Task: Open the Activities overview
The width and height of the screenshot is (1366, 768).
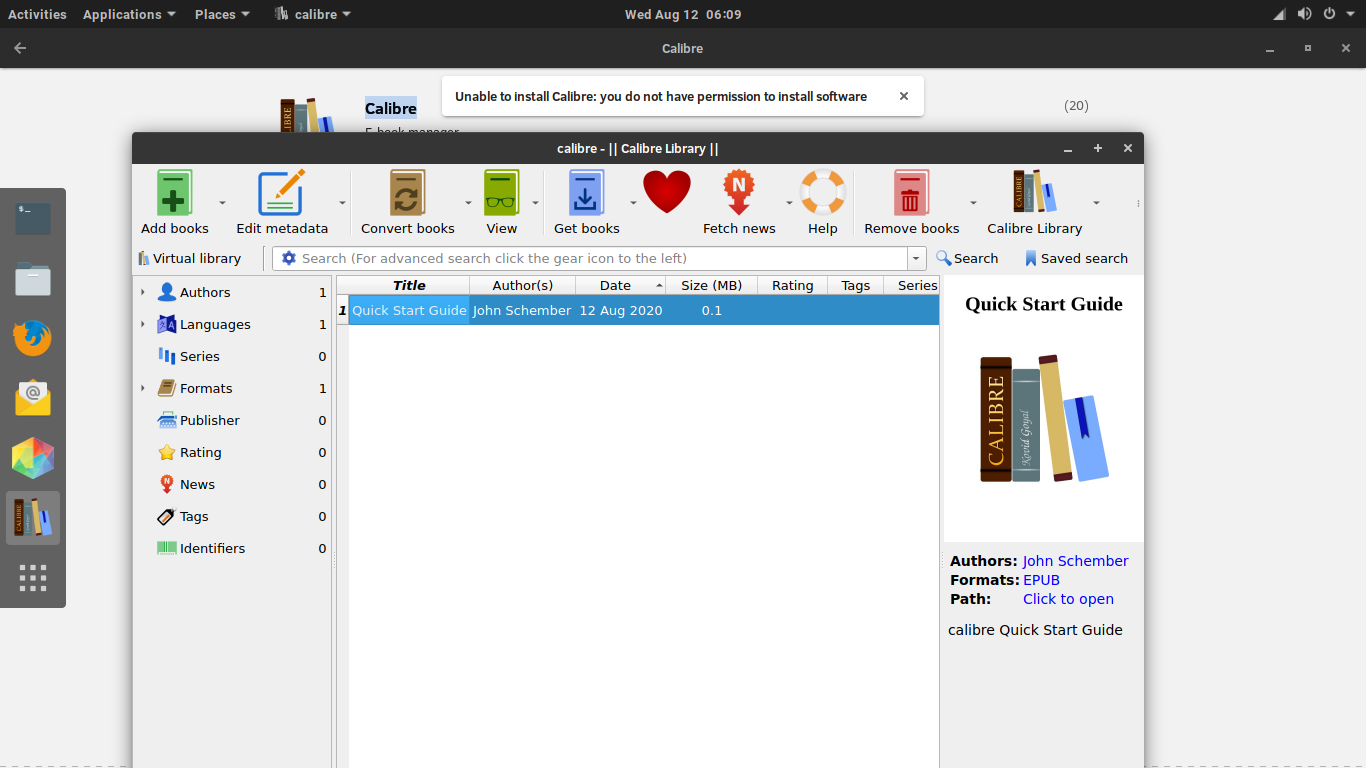Action: tap(37, 14)
